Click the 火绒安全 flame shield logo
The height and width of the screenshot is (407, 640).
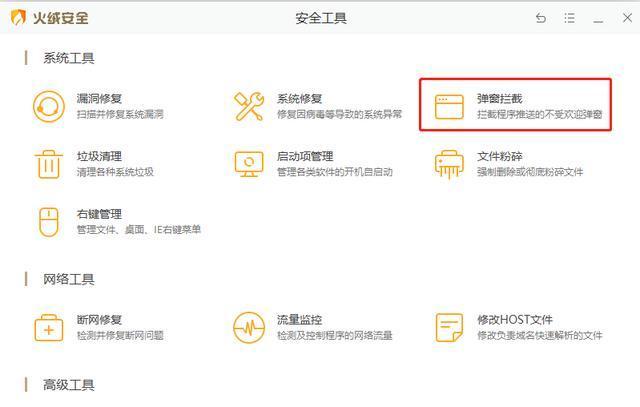click(x=18, y=18)
